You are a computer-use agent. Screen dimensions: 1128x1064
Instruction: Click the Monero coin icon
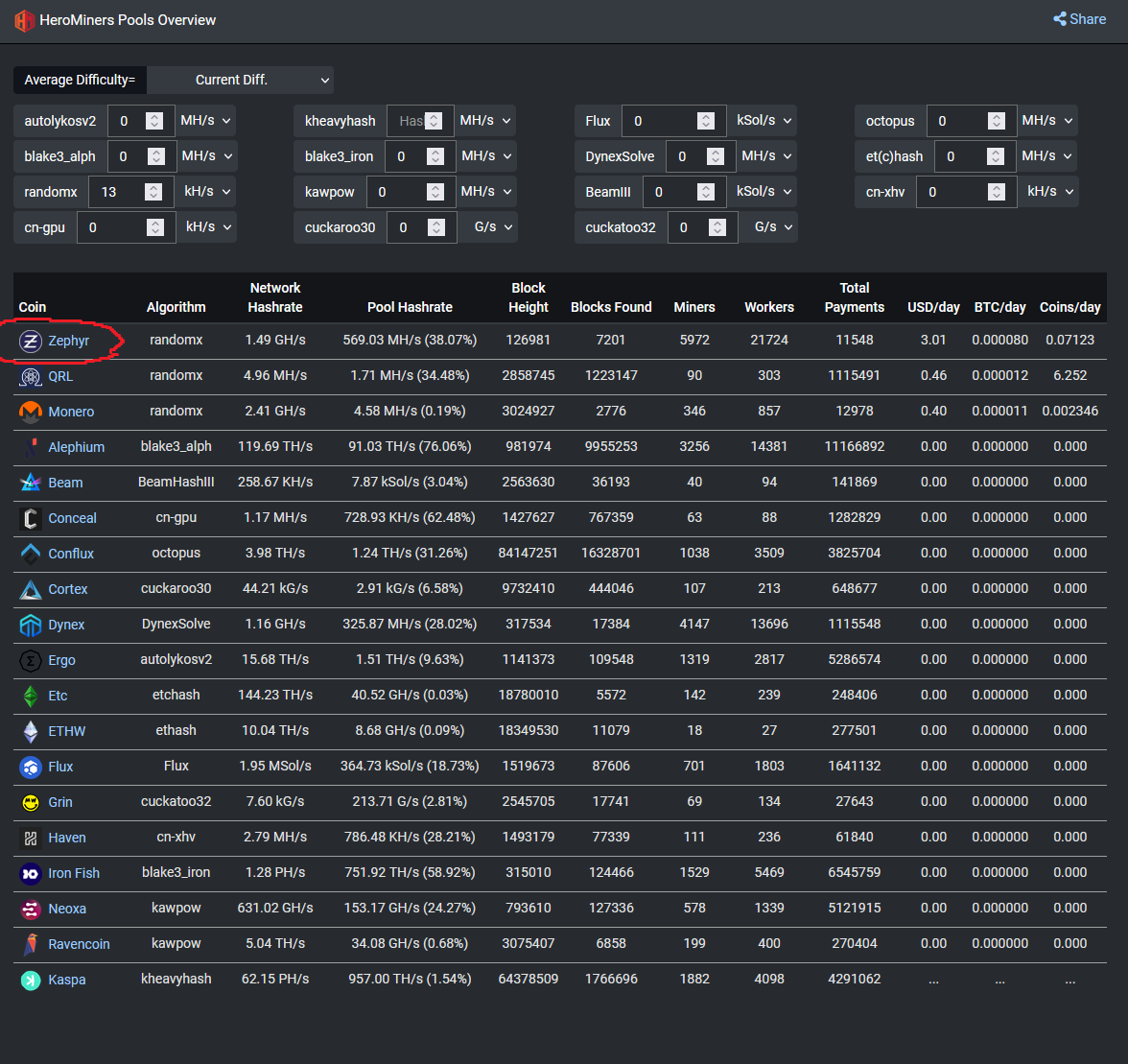31,413
